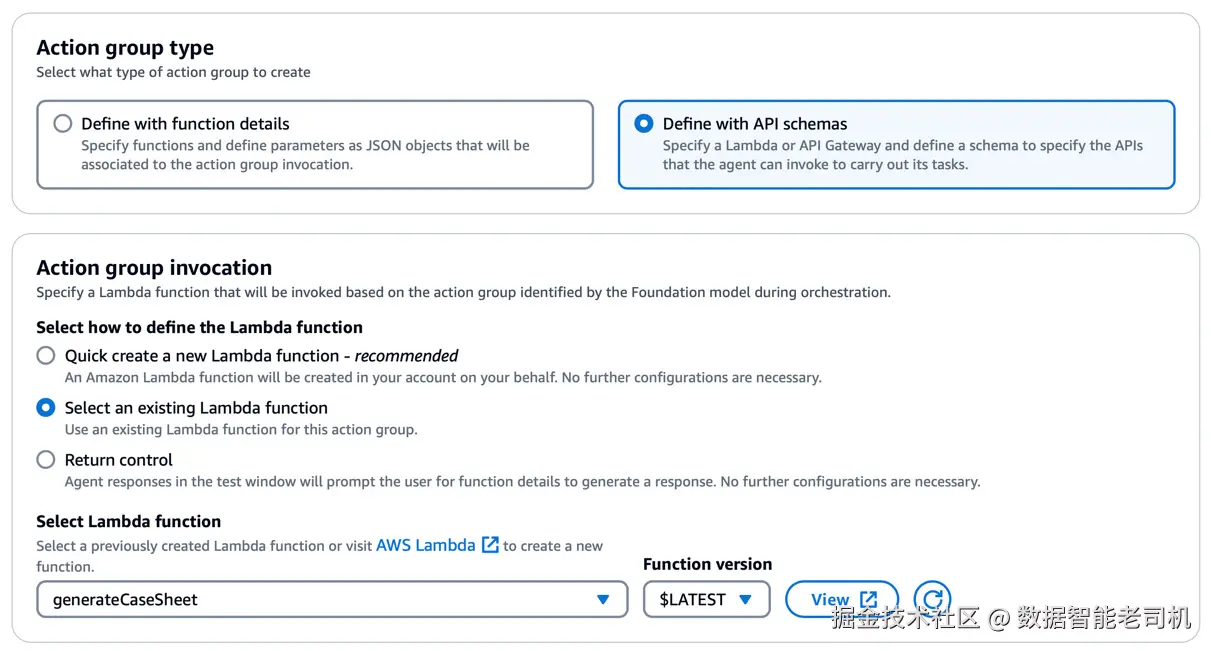The image size is (1211, 651).
Task: Click external-link icon inside View button
Action: pyautogui.click(x=868, y=599)
